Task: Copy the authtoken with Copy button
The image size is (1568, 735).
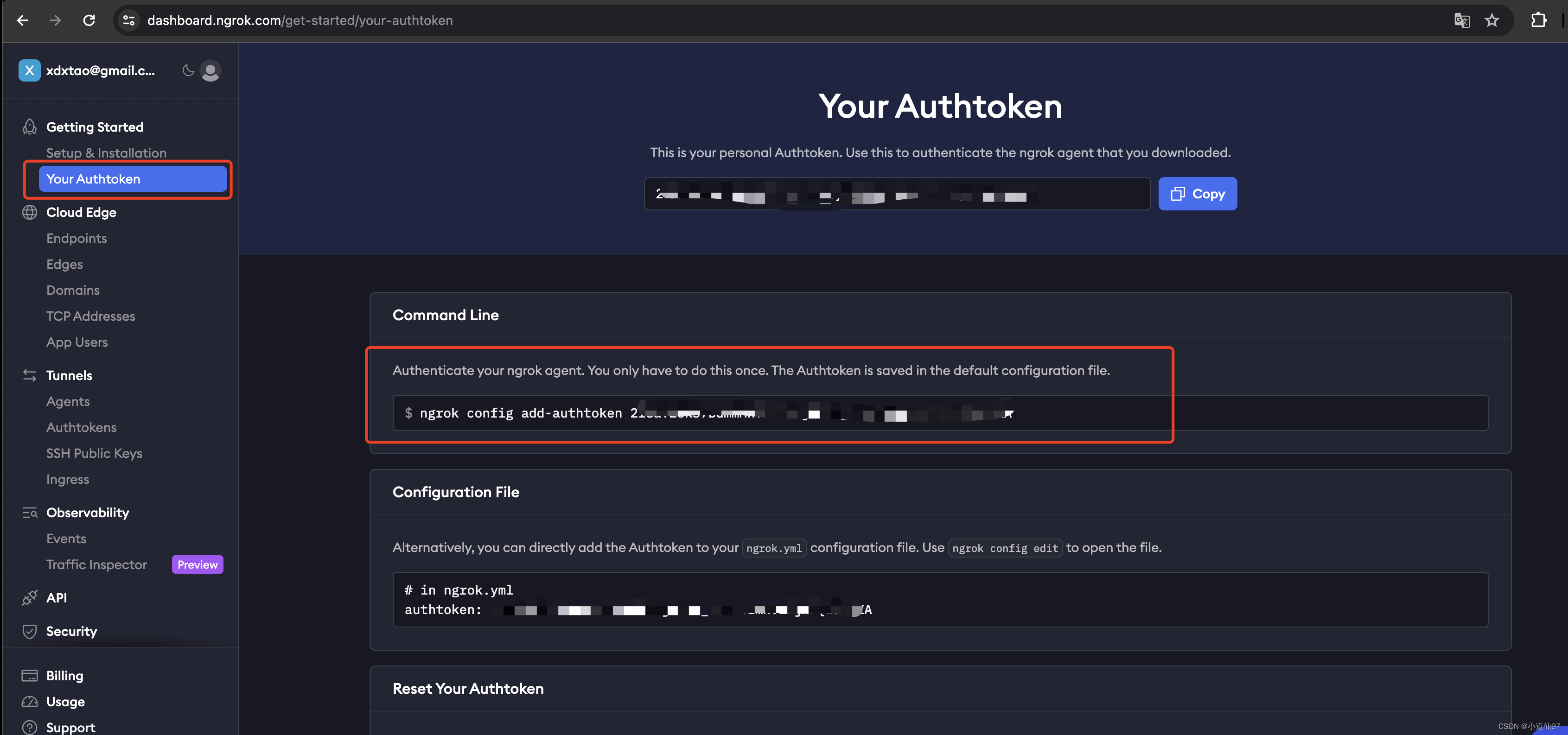Action: click(1197, 194)
